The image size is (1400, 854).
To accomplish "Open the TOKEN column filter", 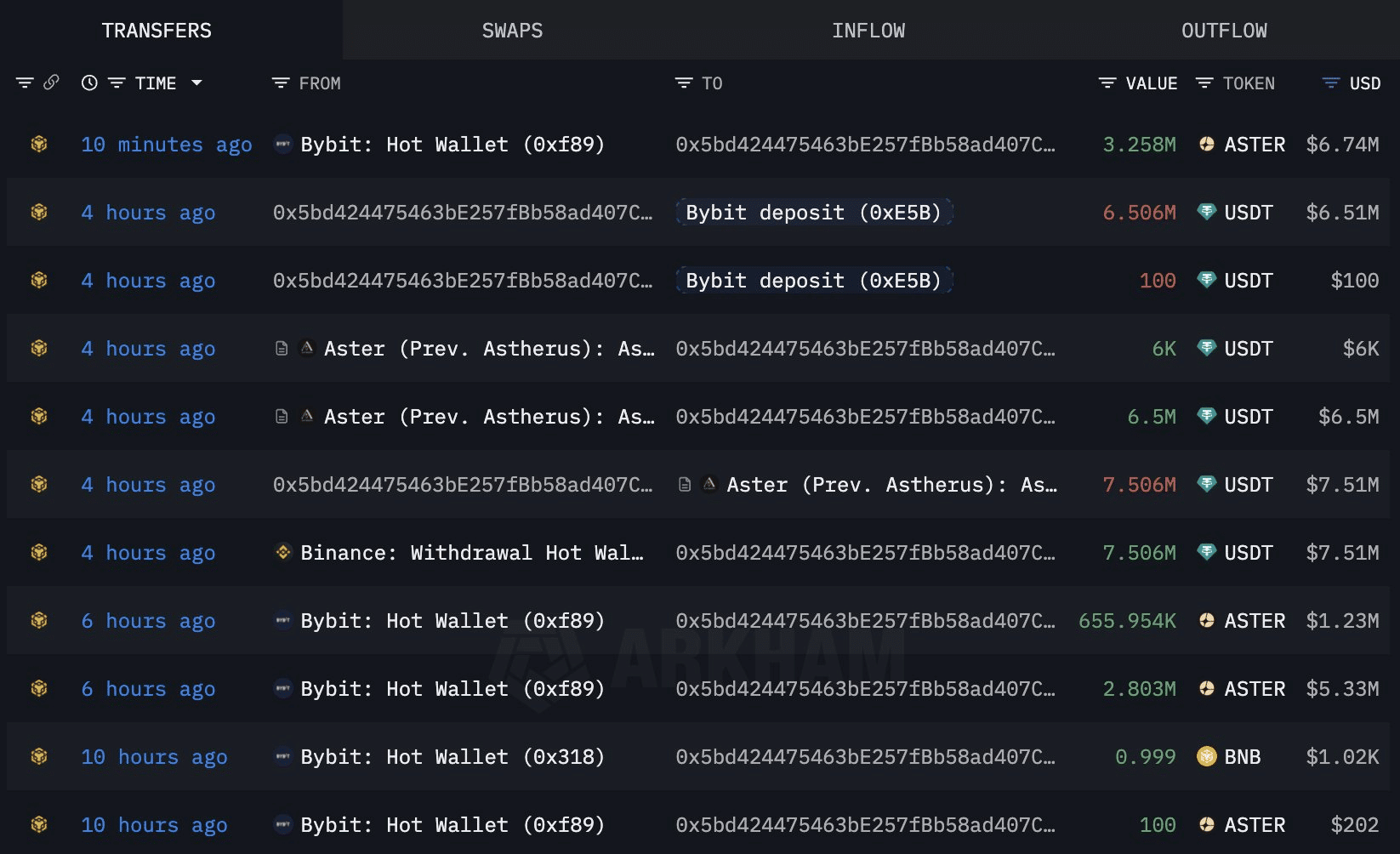I will pos(1204,83).
